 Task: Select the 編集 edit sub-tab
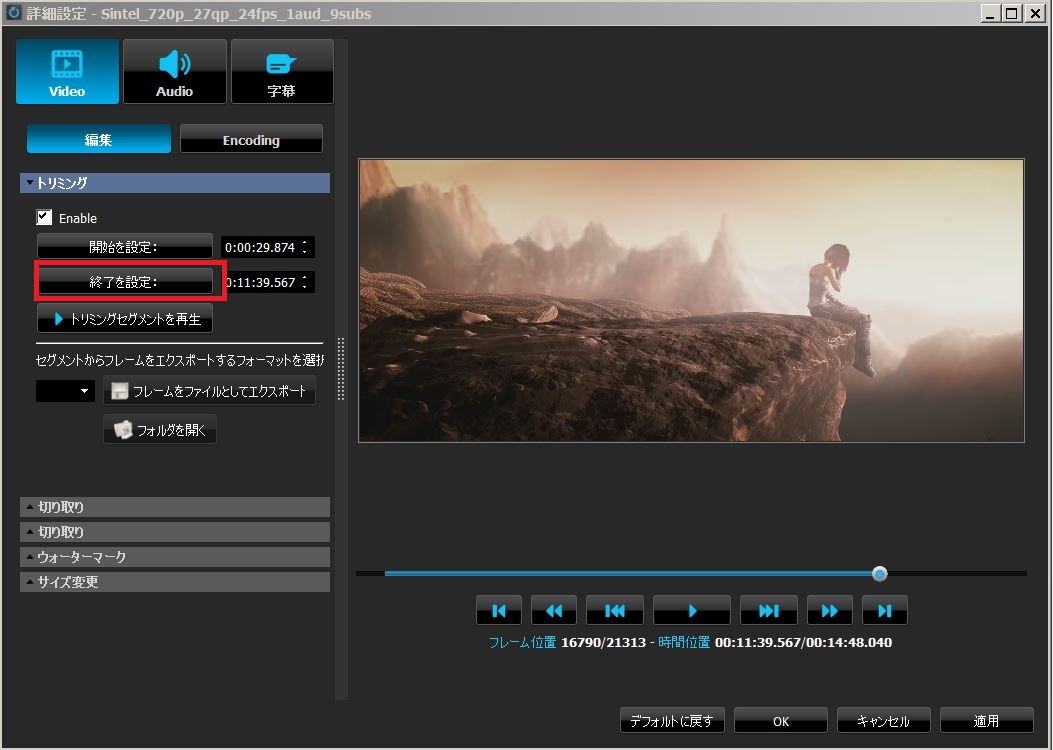coord(99,139)
